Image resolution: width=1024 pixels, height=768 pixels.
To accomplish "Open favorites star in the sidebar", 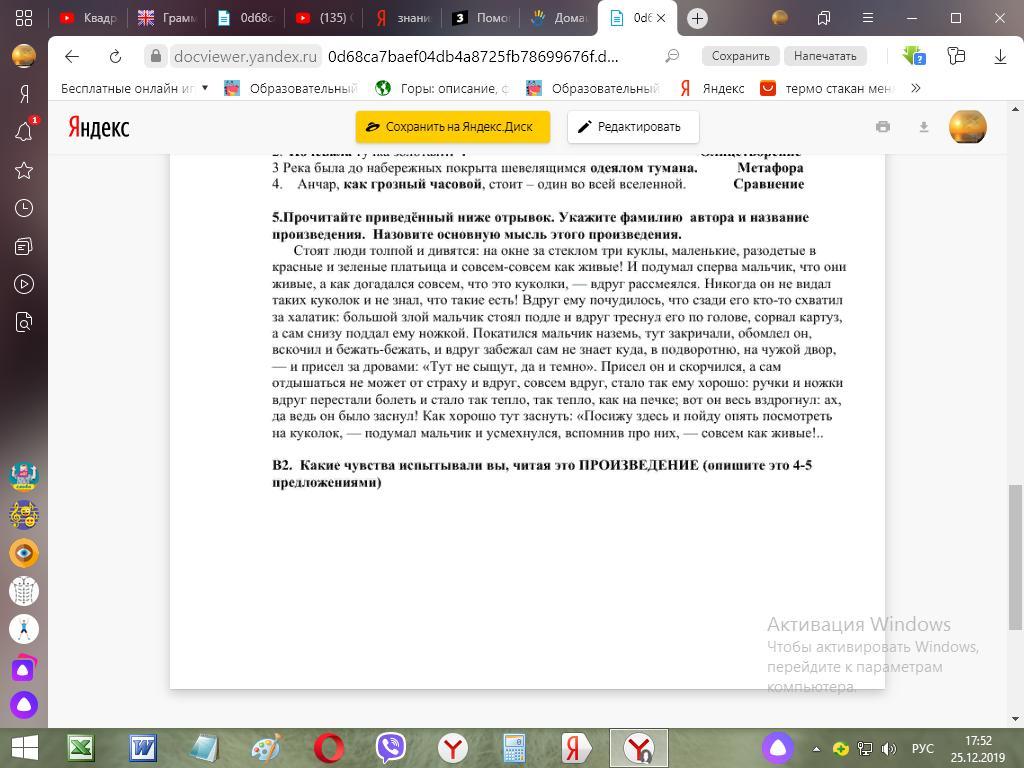I will 24,170.
